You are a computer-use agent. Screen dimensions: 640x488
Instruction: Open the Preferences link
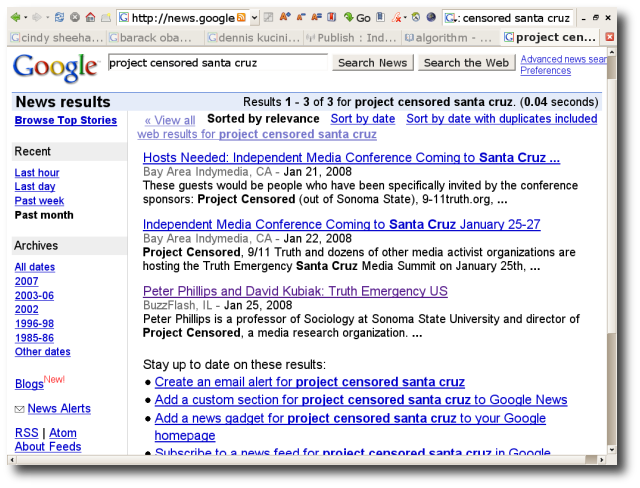[545, 71]
